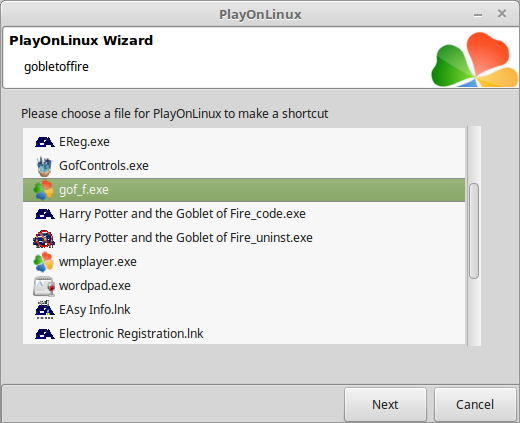
Task: Choose GofControls.exe from the list
Action: (x=244, y=166)
